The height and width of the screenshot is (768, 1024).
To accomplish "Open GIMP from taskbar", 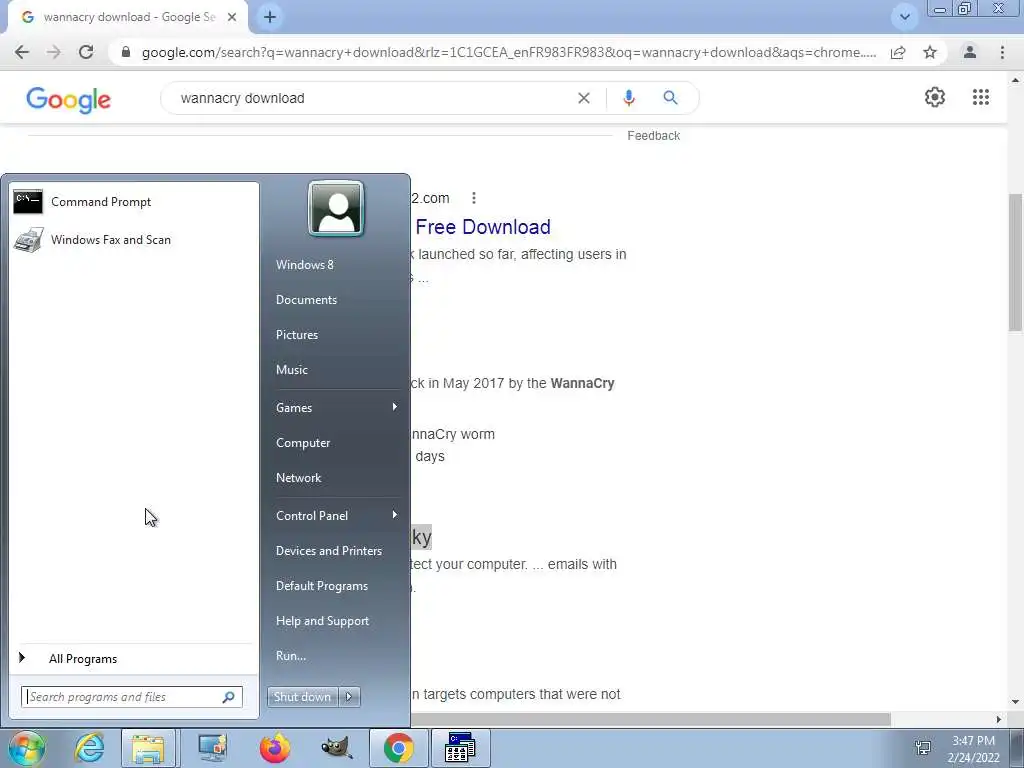I will coord(337,748).
